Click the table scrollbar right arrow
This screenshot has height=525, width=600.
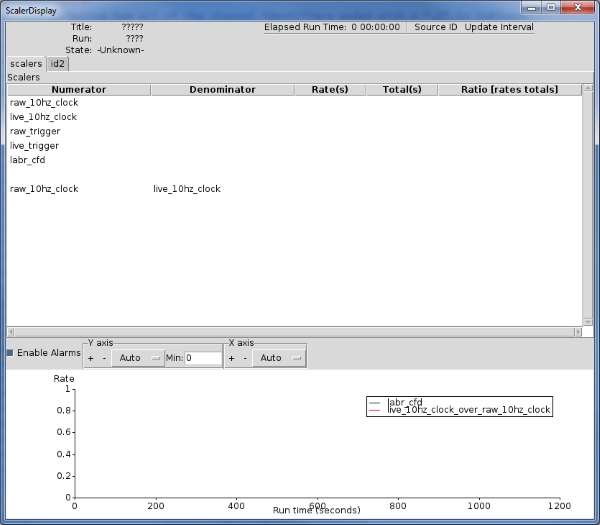coord(577,331)
